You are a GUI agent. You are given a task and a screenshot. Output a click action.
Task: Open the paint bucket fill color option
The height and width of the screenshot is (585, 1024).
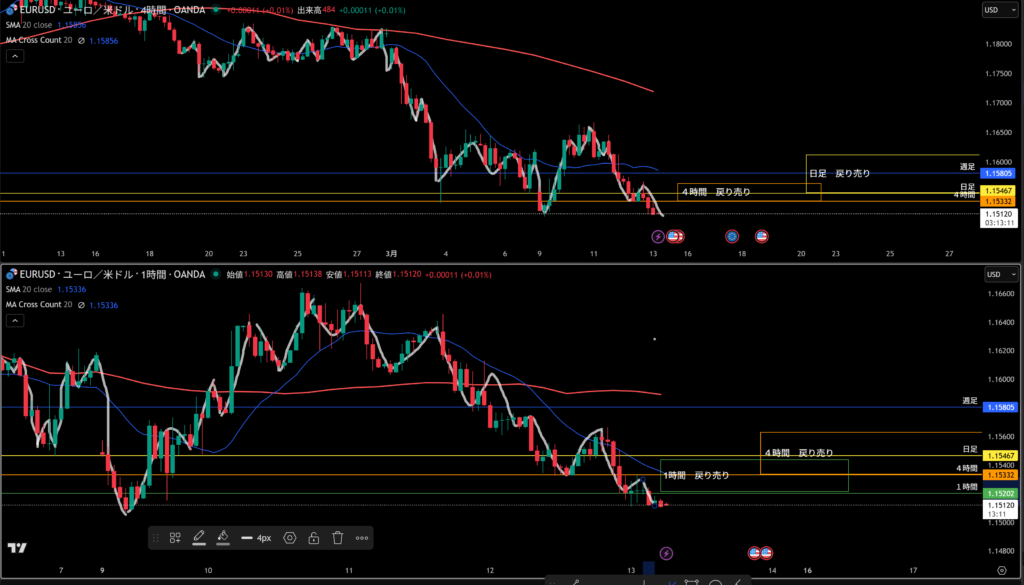[224, 538]
